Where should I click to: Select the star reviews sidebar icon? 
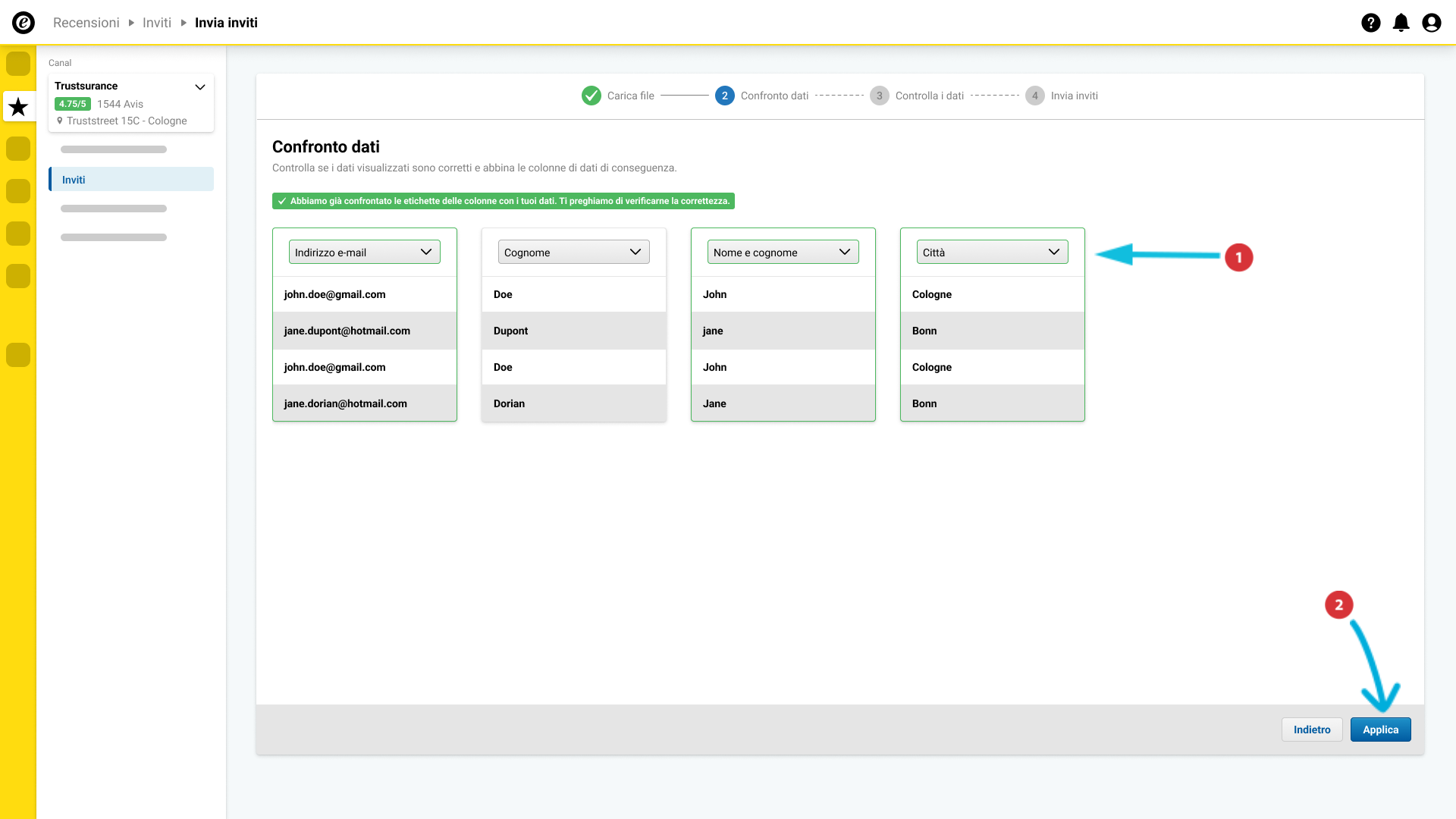(18, 107)
